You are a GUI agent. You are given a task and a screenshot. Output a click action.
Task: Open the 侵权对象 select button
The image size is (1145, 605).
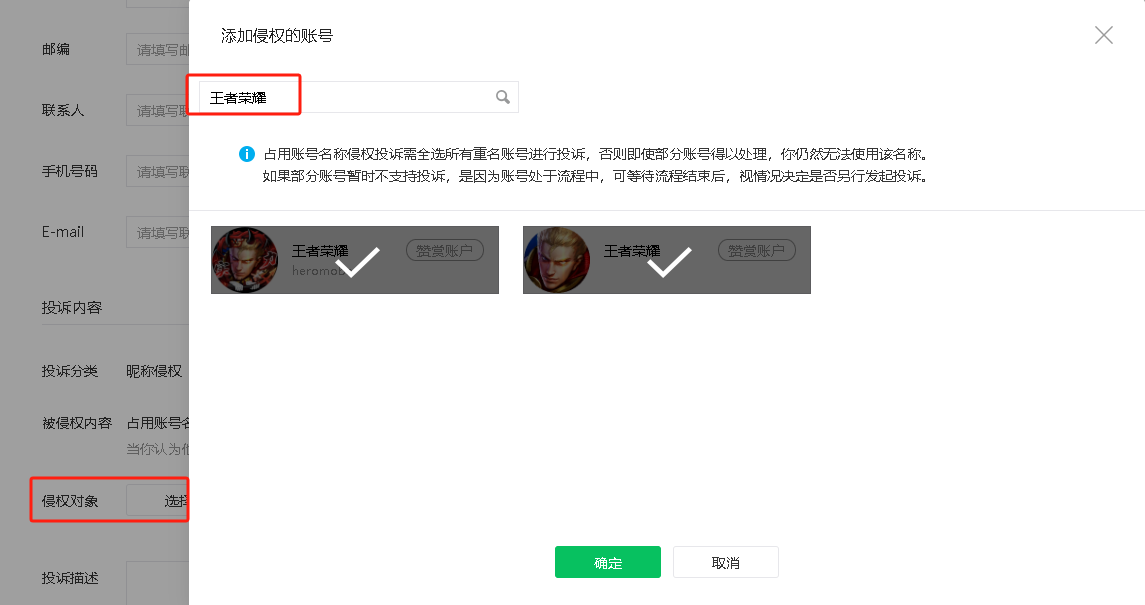tap(158, 501)
